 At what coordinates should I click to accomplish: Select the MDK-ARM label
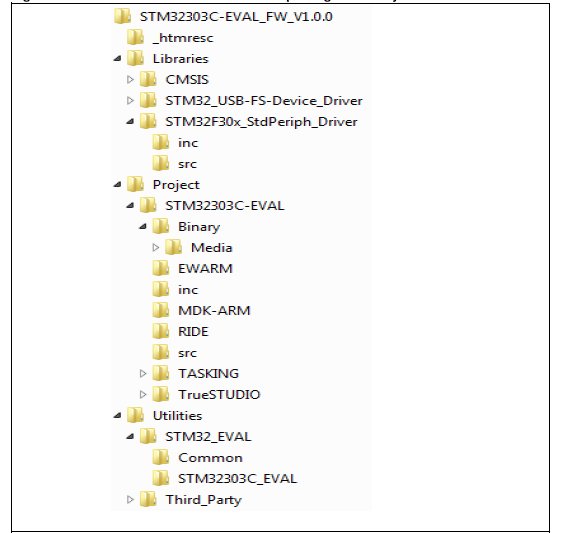214,311
